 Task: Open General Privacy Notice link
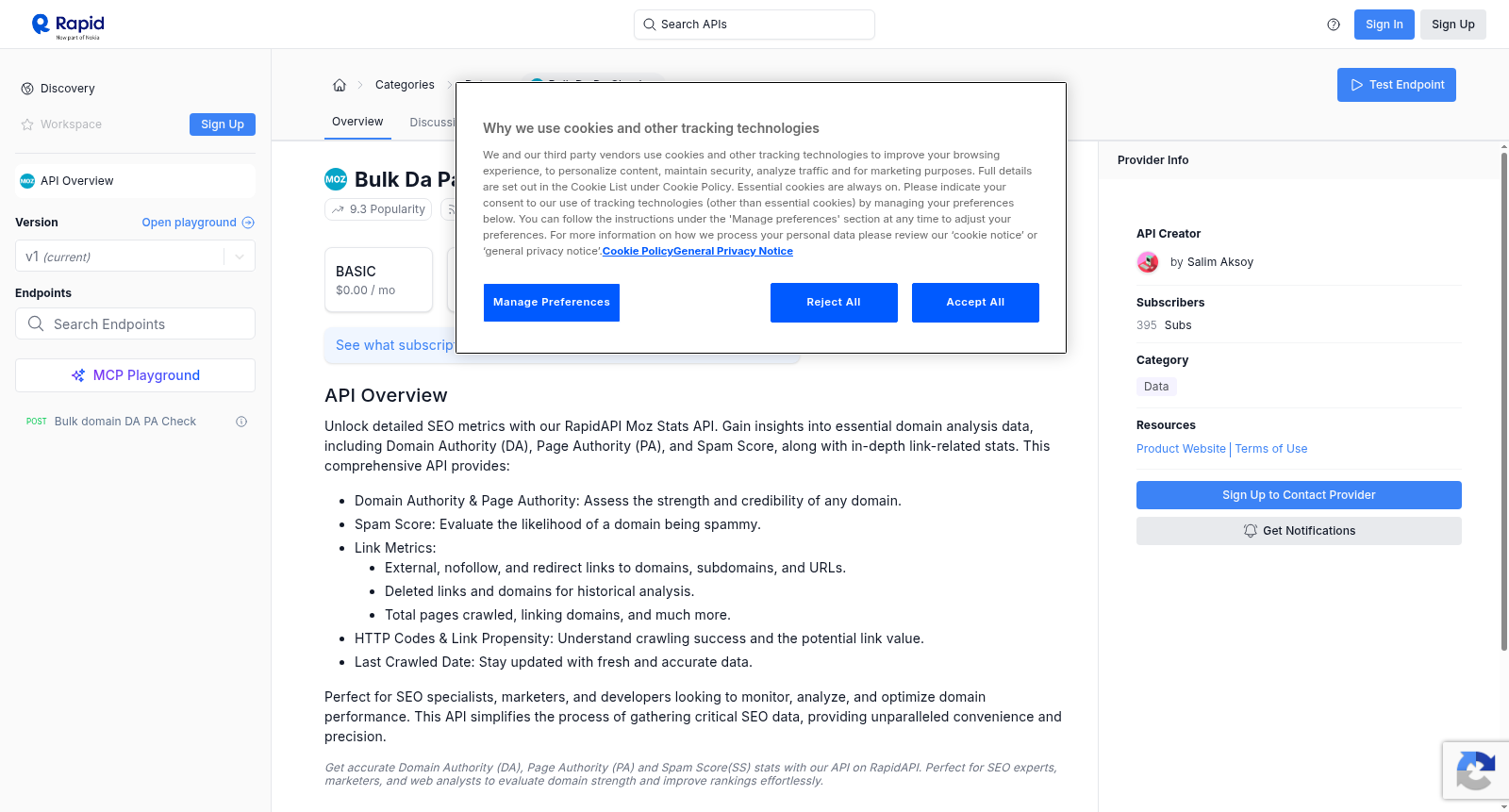tap(733, 251)
